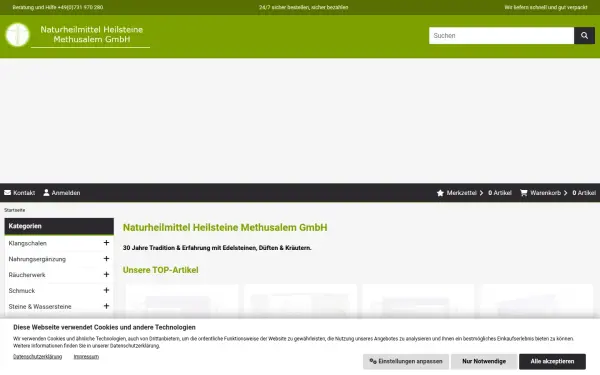Open the Warenkorb cart link
This screenshot has height=375, width=600.
coord(545,193)
